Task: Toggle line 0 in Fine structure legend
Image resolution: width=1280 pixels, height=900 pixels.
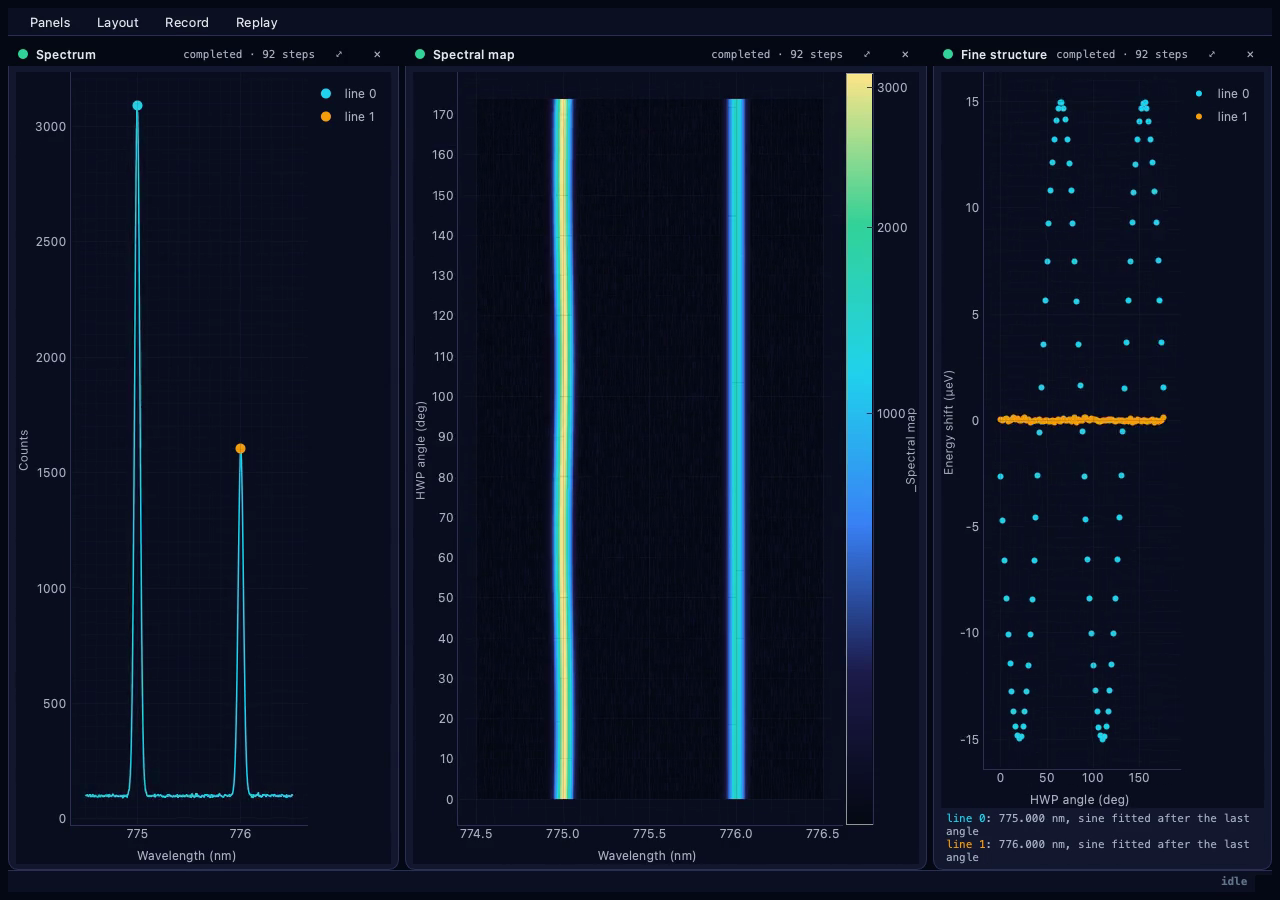Action: pyautogui.click(x=1221, y=93)
